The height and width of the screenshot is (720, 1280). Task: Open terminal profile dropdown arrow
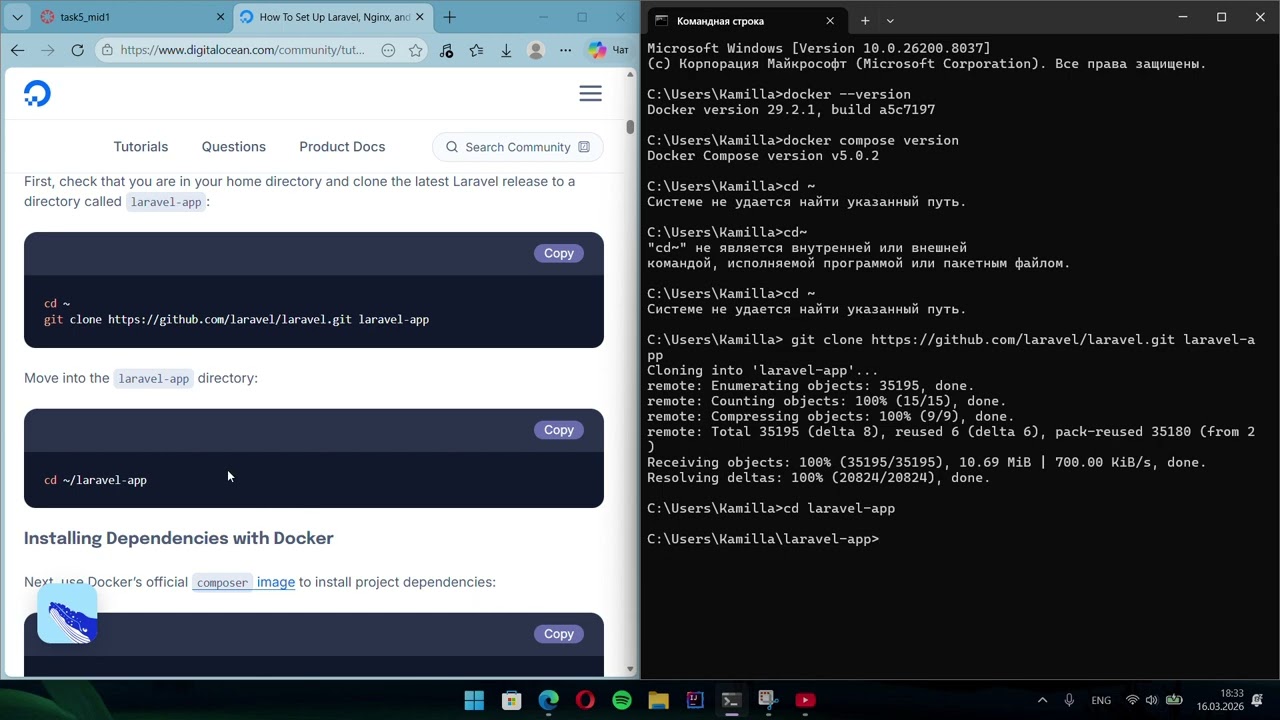(x=890, y=20)
